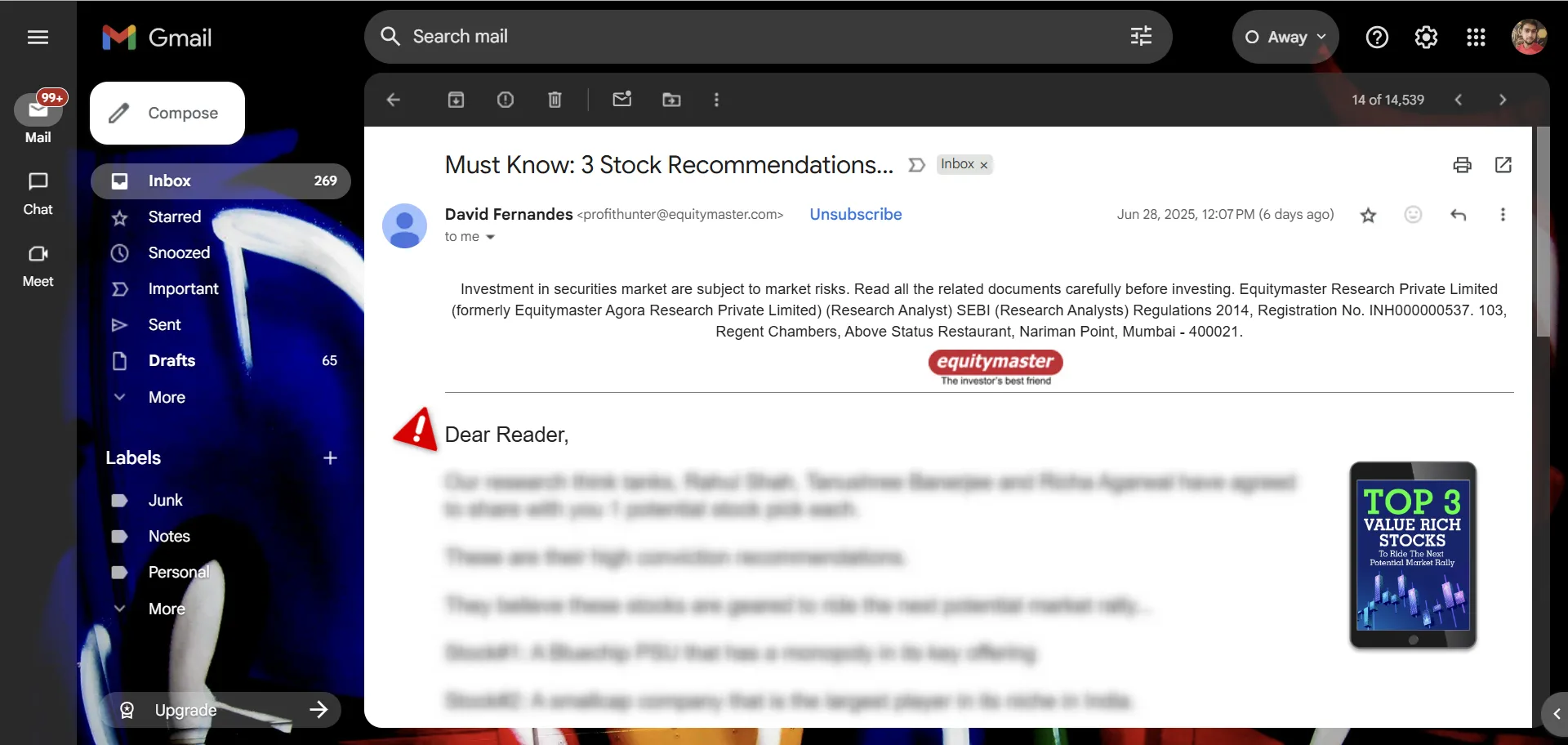Delete this email with trash icon
Viewport: 1568px width, 745px height.
click(x=555, y=100)
